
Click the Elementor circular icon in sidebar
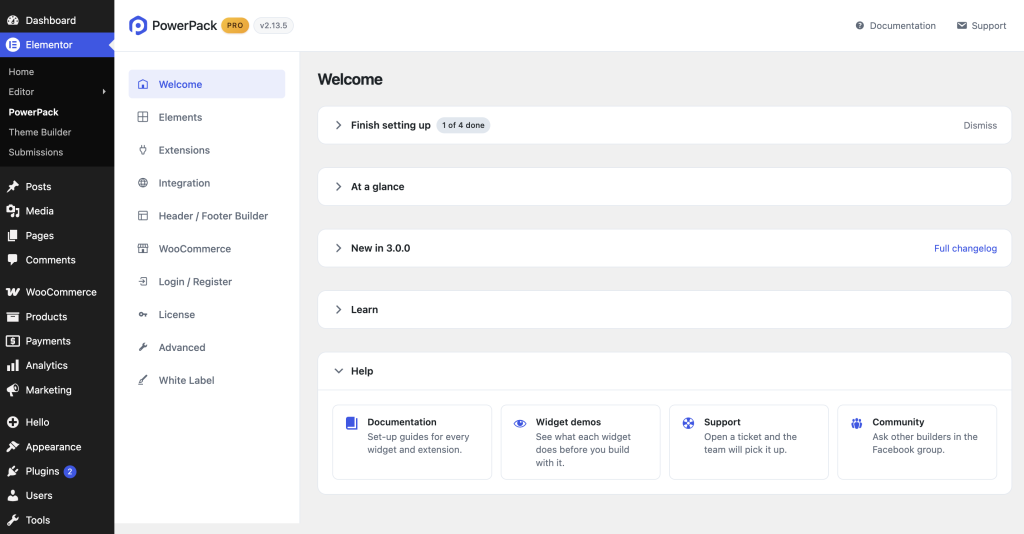[12, 44]
